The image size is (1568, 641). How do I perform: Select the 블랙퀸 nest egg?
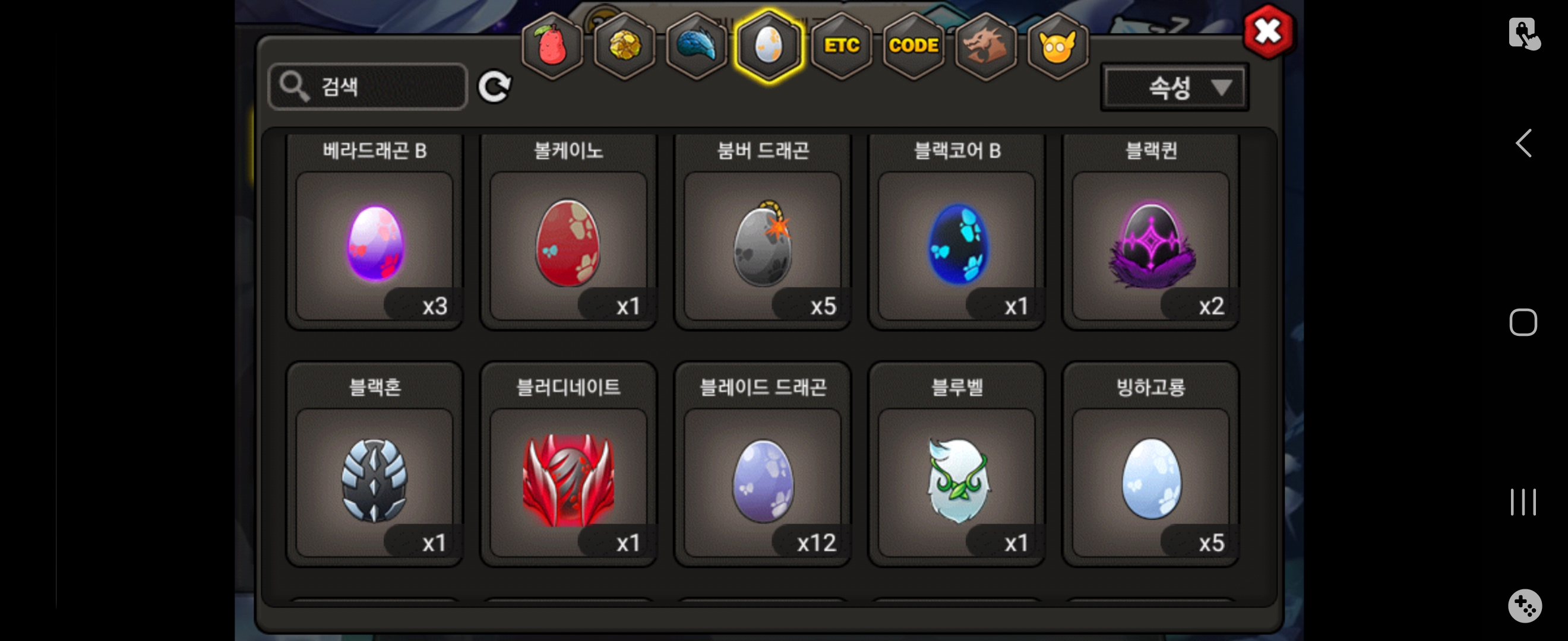click(1150, 231)
